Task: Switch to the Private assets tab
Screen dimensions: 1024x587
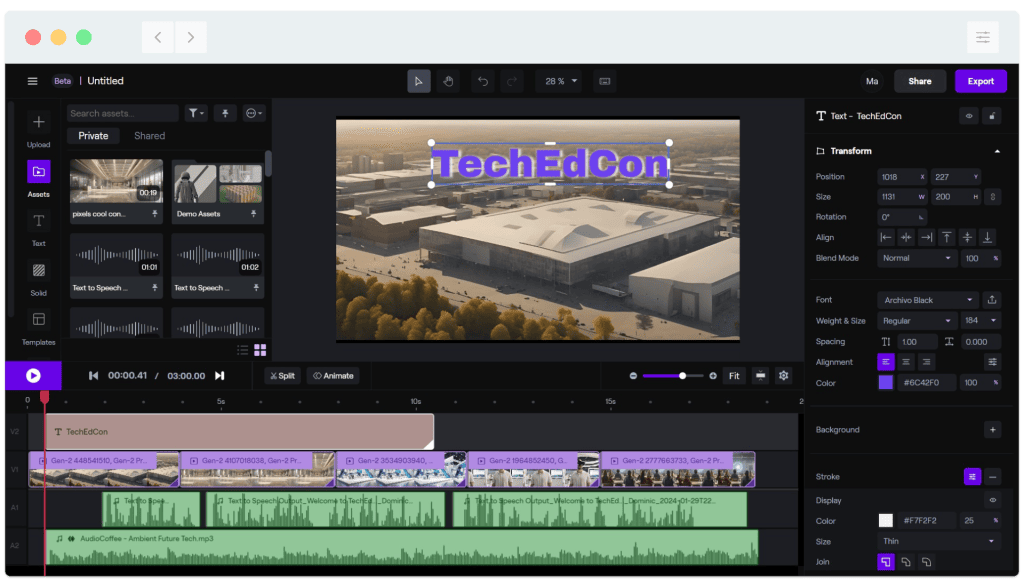Action: point(93,135)
